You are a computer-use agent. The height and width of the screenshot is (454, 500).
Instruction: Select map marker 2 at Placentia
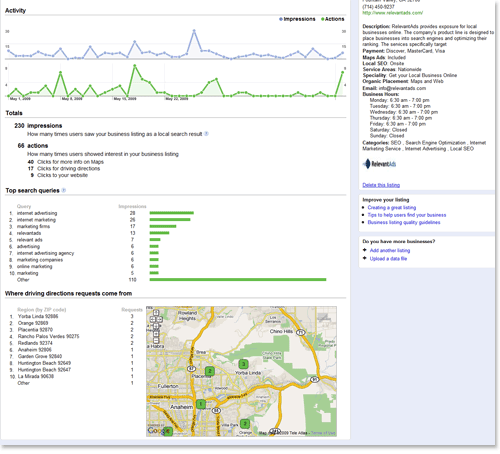coord(210,371)
